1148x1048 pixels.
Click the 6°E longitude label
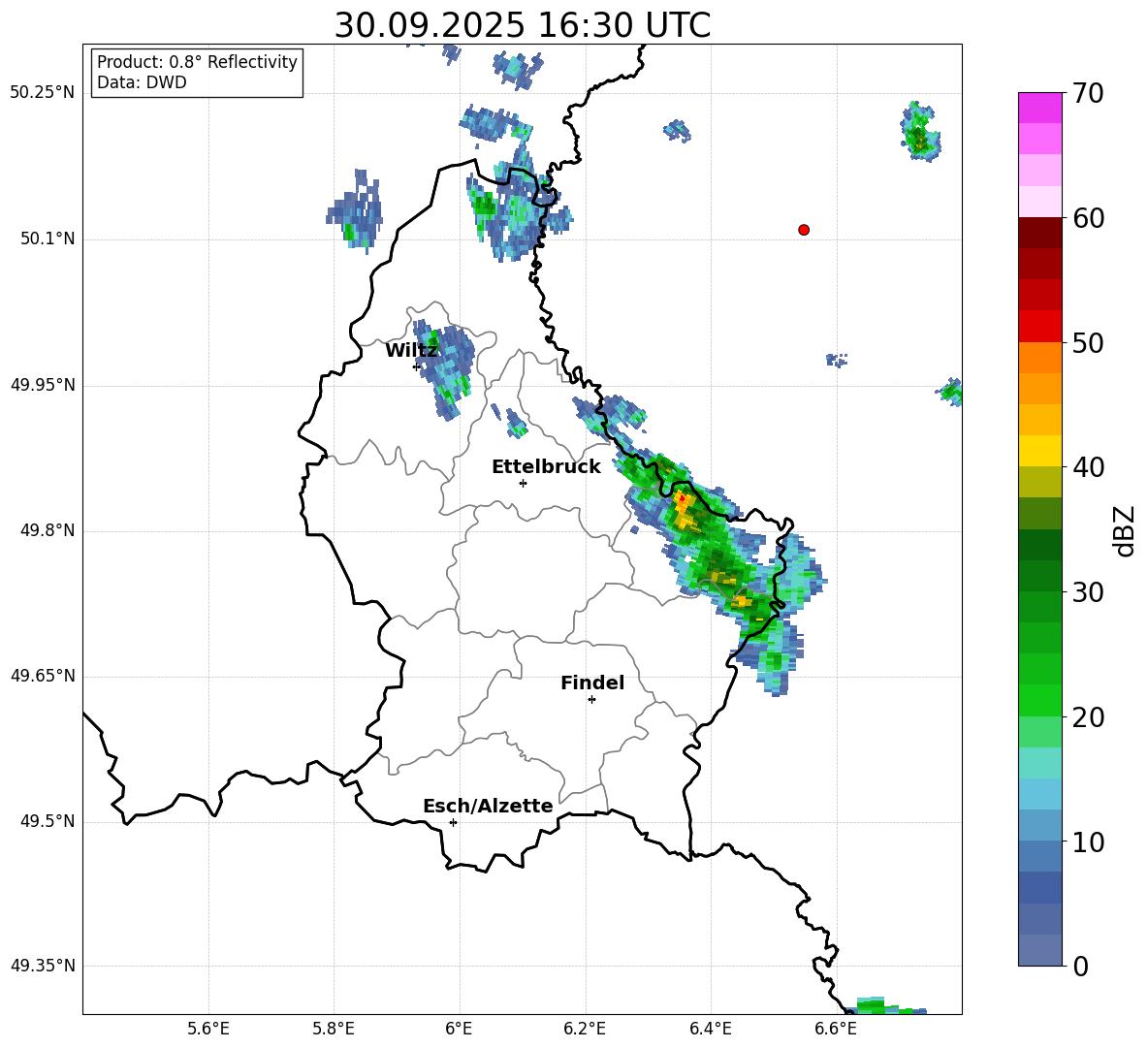coord(459,1029)
